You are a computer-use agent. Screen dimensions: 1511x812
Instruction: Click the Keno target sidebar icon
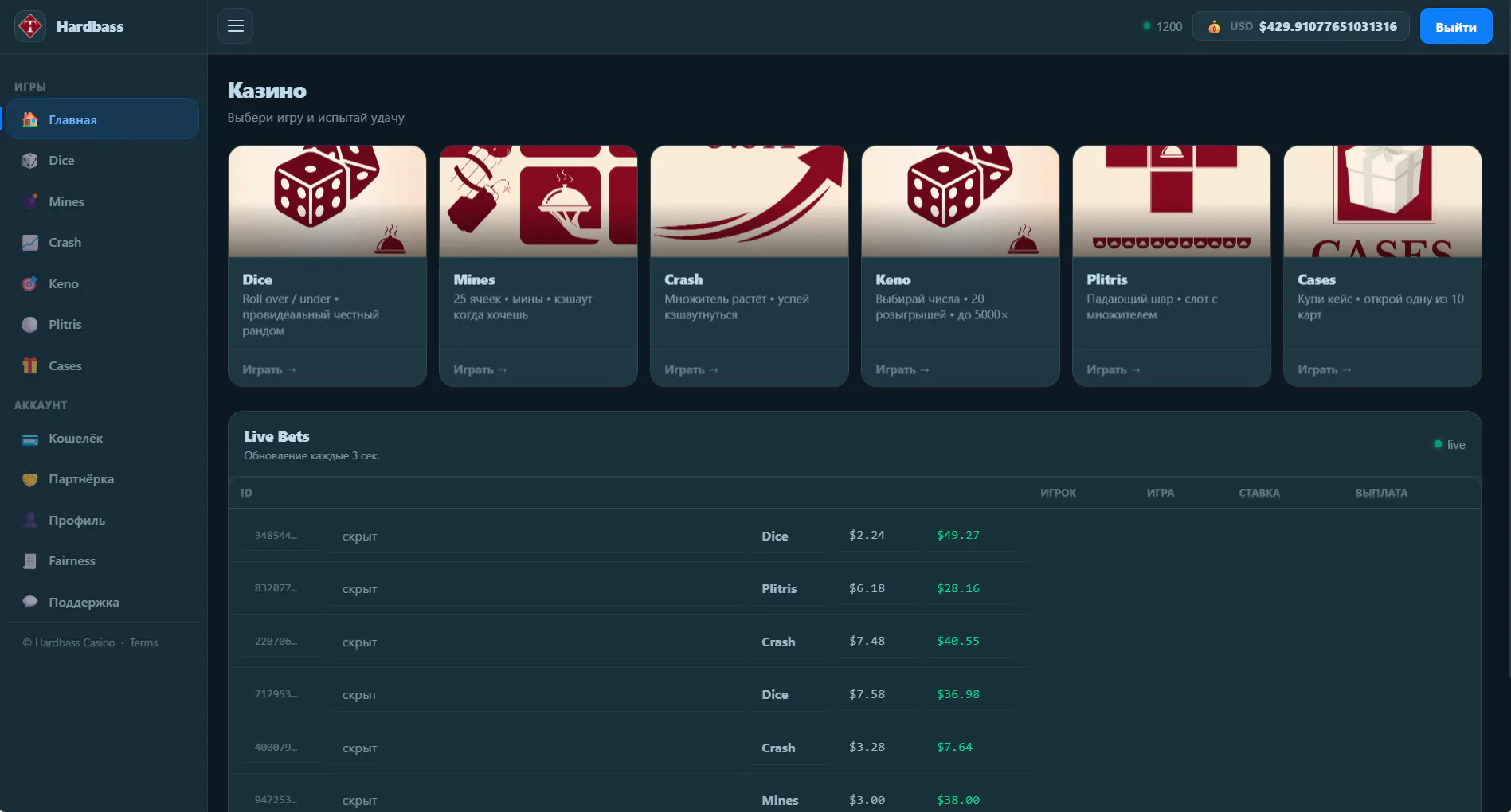point(30,283)
